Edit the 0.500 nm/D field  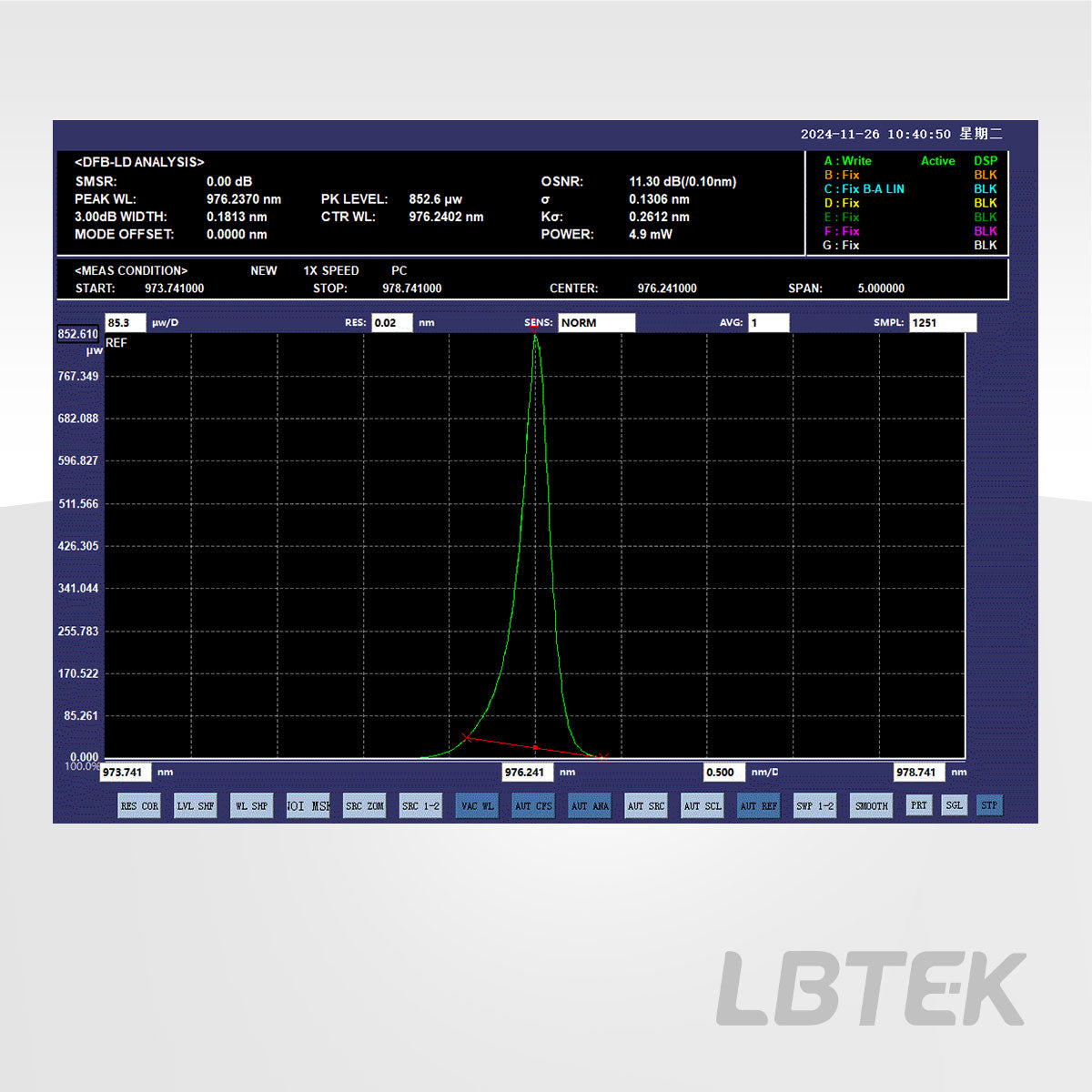[724, 772]
